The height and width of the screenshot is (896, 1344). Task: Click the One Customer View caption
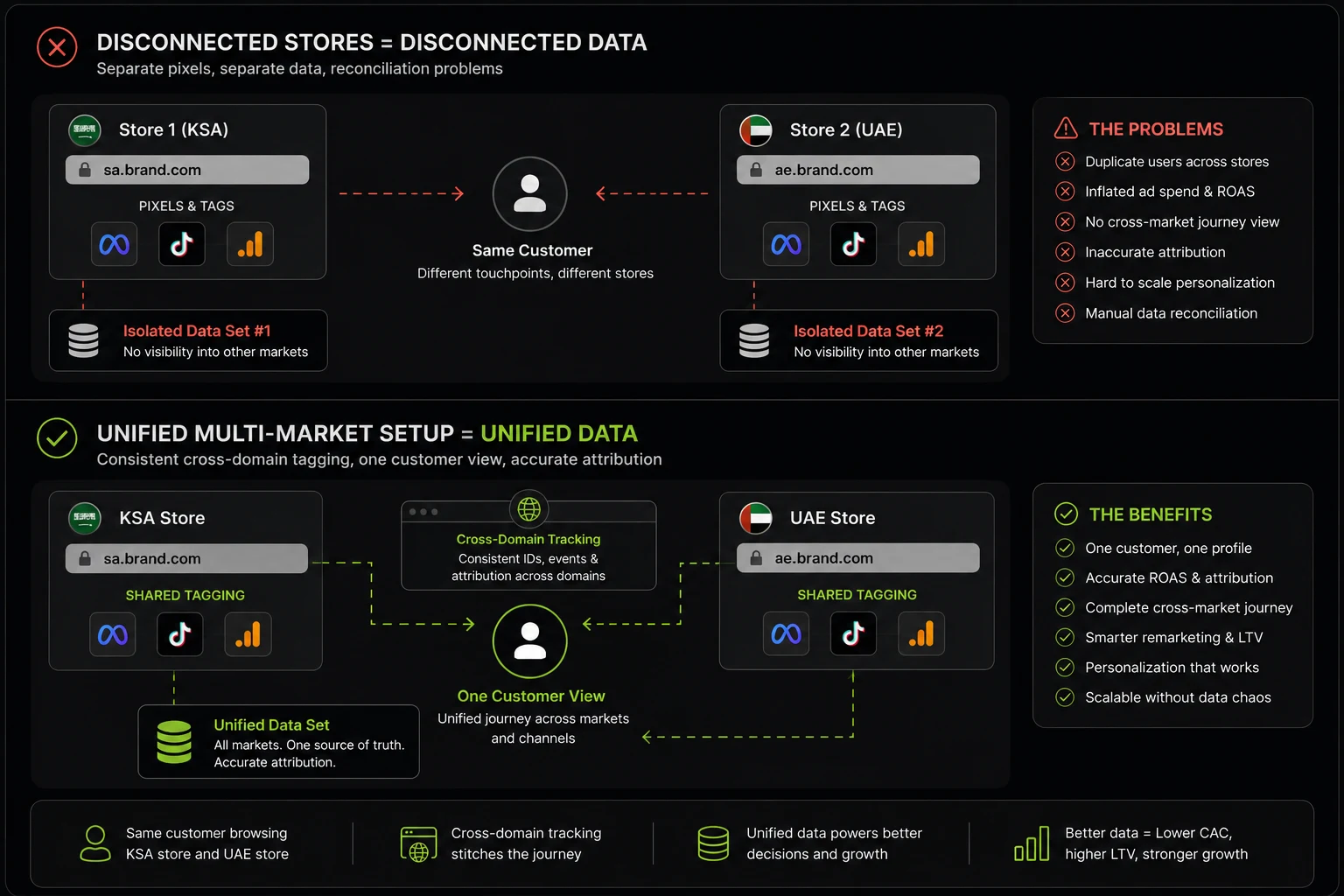pos(531,696)
